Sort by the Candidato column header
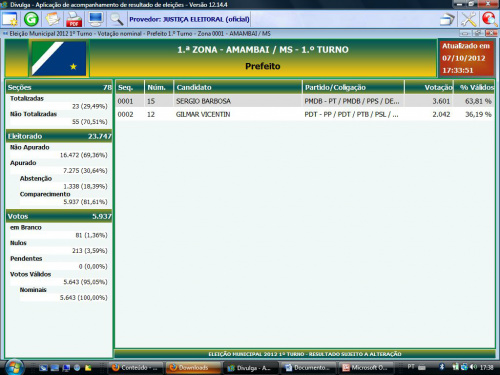The image size is (500, 375). [238, 87]
